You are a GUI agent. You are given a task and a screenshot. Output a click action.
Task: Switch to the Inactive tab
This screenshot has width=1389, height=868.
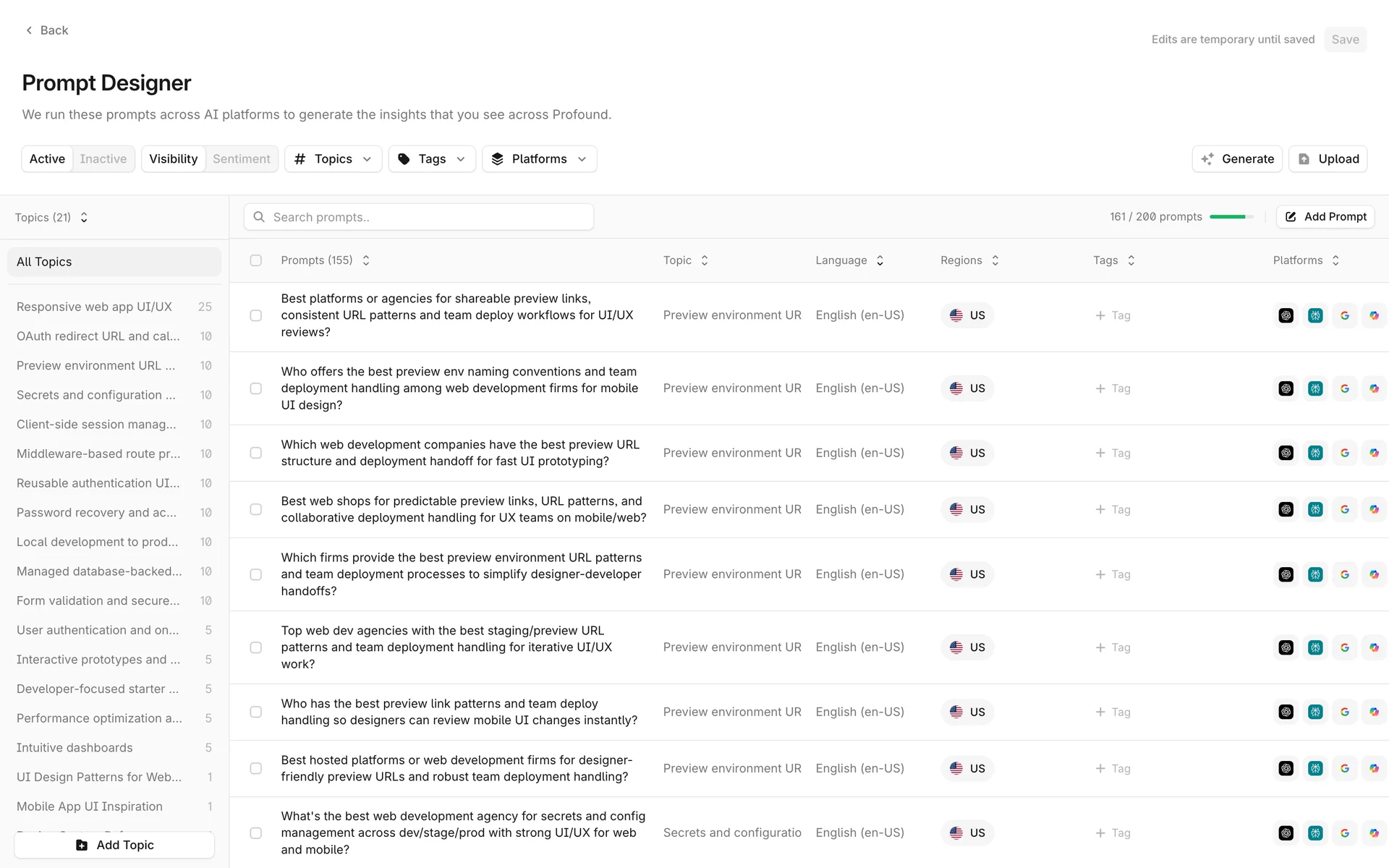coord(103,159)
